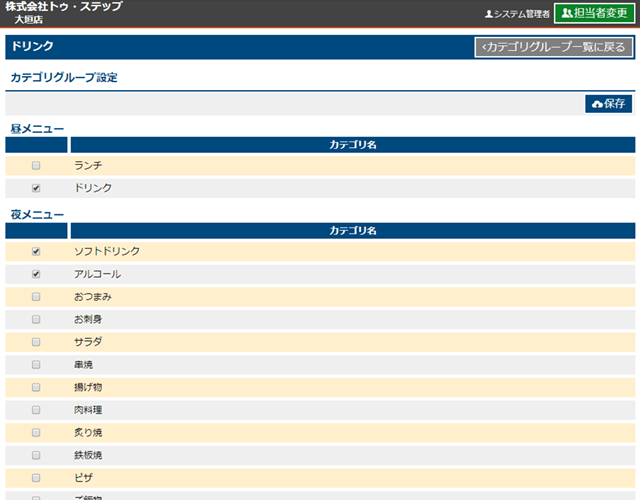Select the 肉料理 checkbox
Screen dimensions: 640x500
point(37,410)
